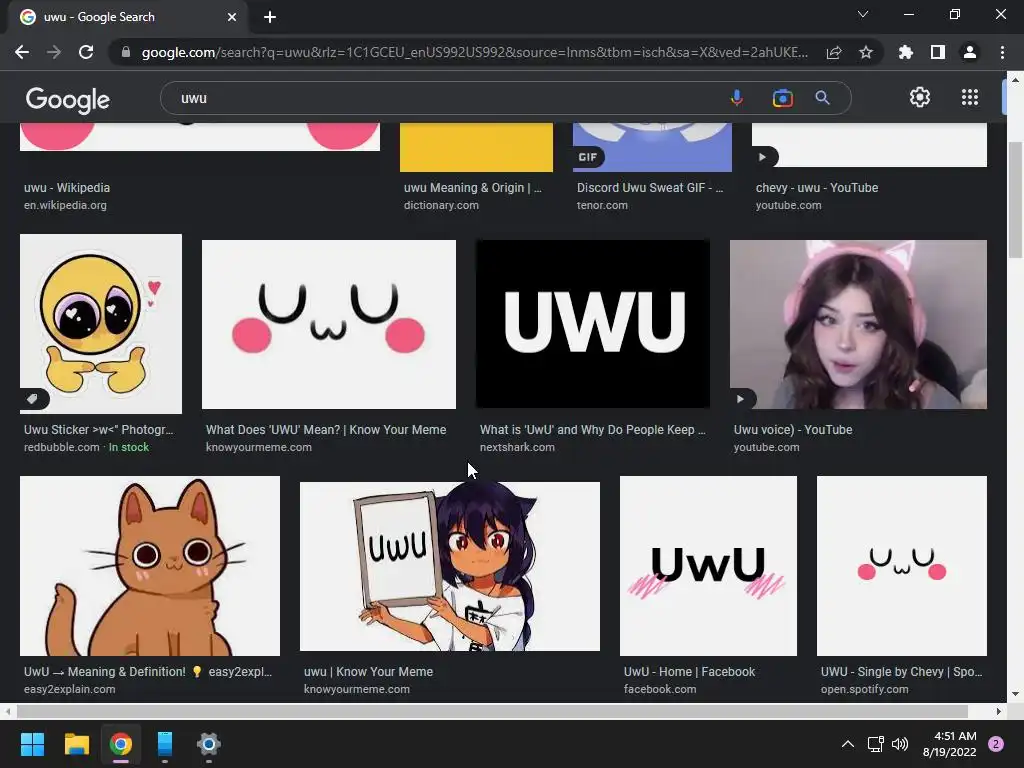1024x768 pixels.
Task: Submit search with magnifier icon
Action: pos(822,98)
